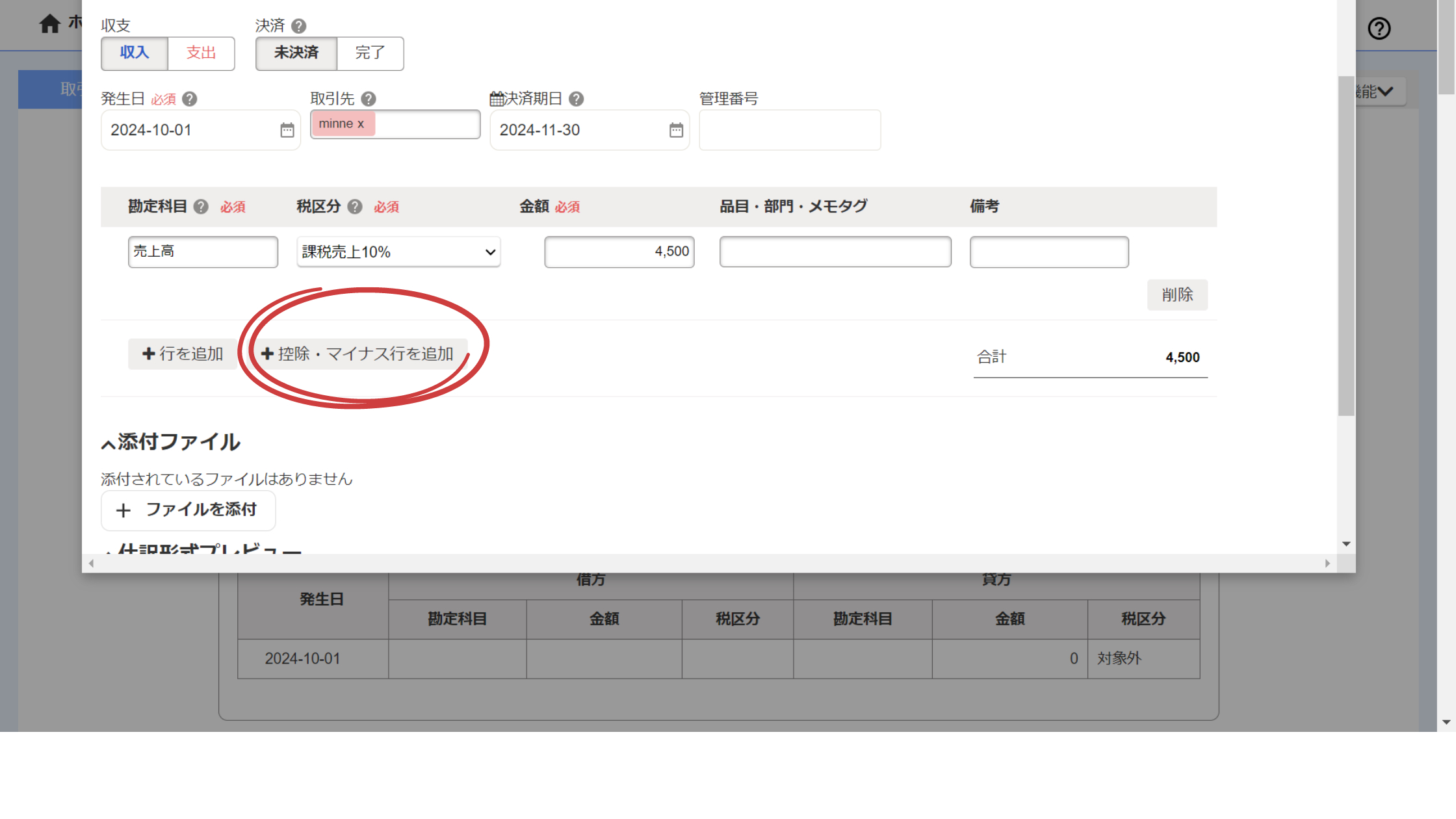Click the 管理番号 input field
The width and height of the screenshot is (1456, 819).
coord(789,131)
